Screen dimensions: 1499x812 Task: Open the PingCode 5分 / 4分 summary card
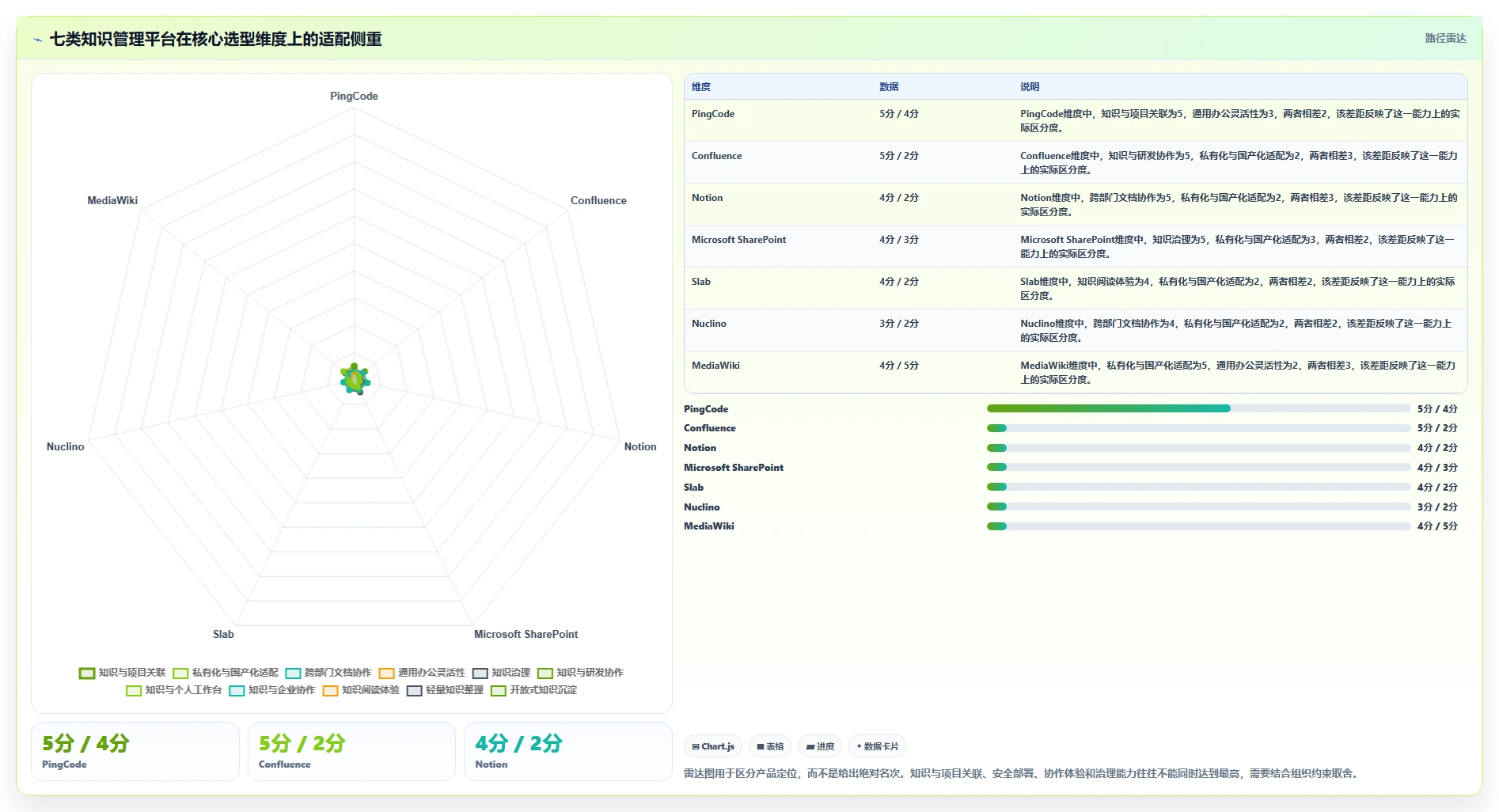135,751
